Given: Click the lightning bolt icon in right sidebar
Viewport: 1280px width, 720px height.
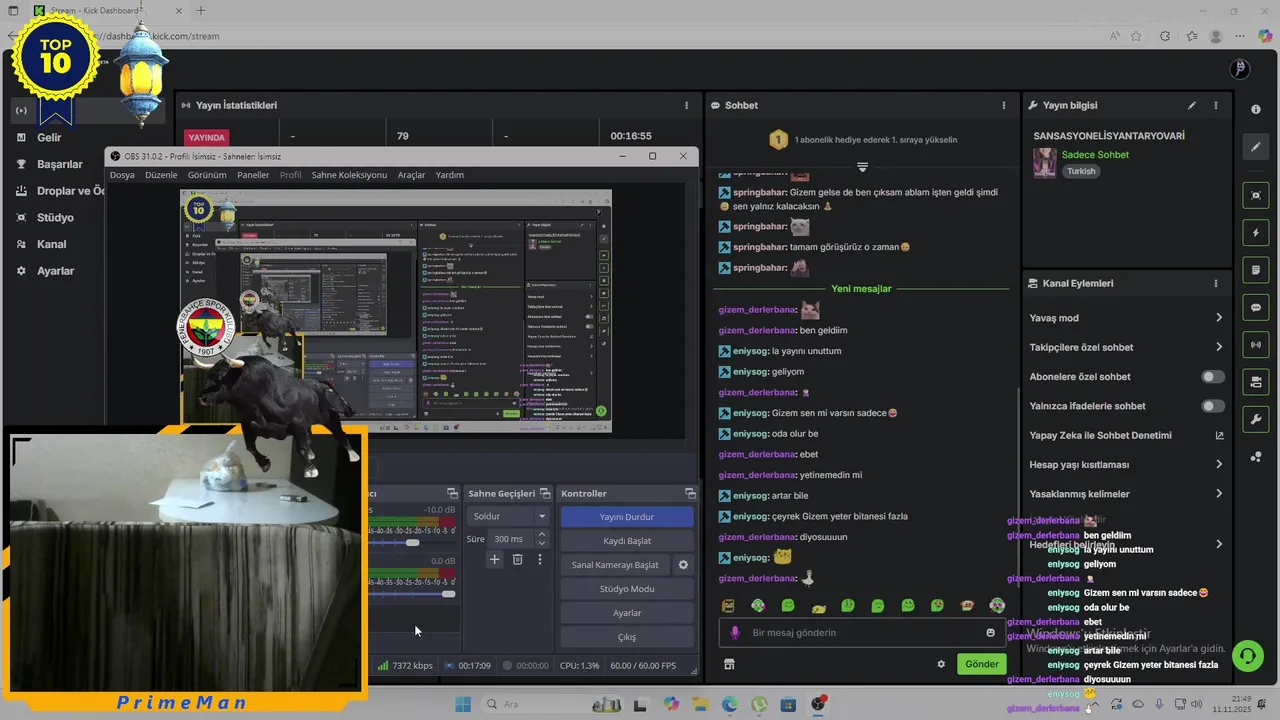Looking at the screenshot, I should coord(1256,233).
